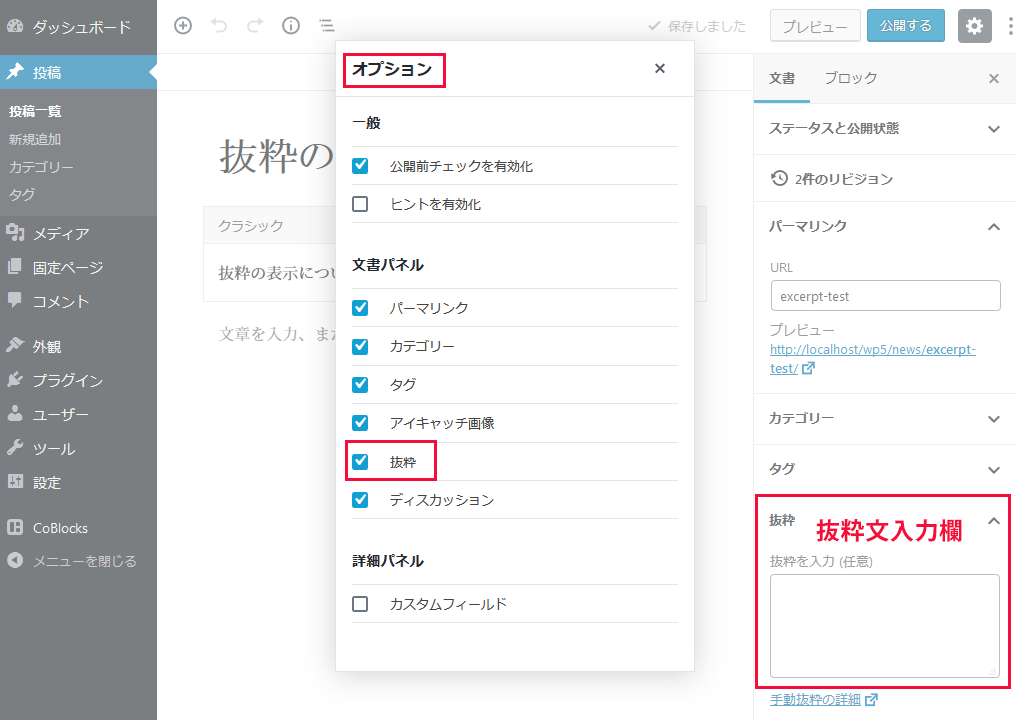Open カテゴリー submenu under 投稿

tap(41, 167)
